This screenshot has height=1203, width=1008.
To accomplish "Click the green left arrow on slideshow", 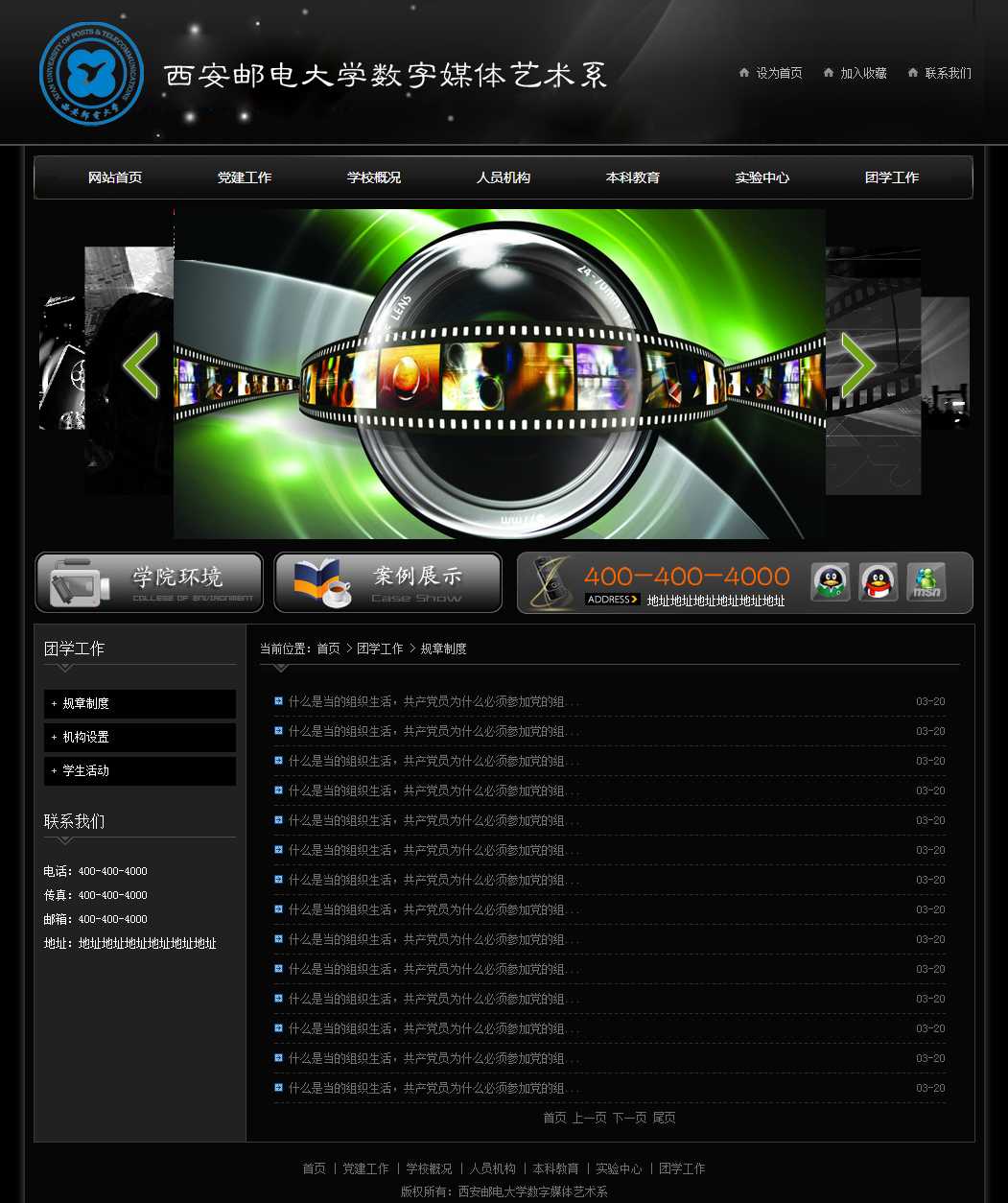I will point(141,366).
